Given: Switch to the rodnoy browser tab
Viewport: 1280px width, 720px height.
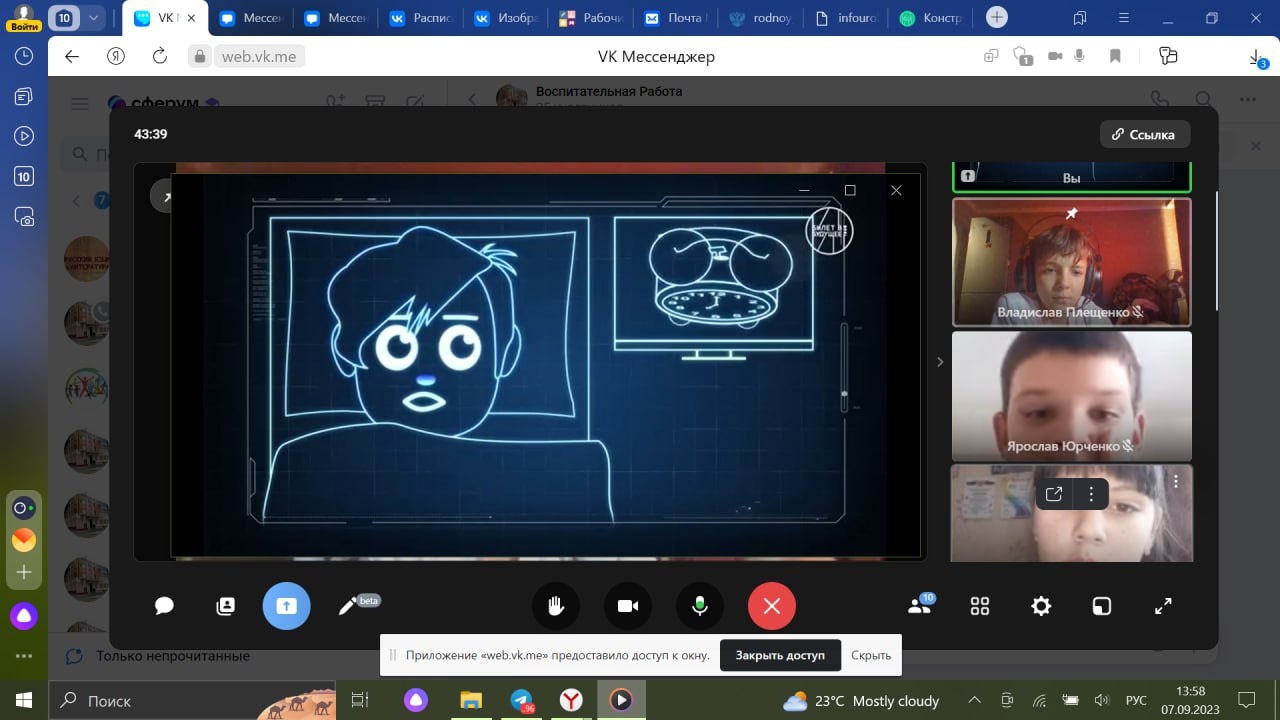Looking at the screenshot, I should tap(762, 18).
